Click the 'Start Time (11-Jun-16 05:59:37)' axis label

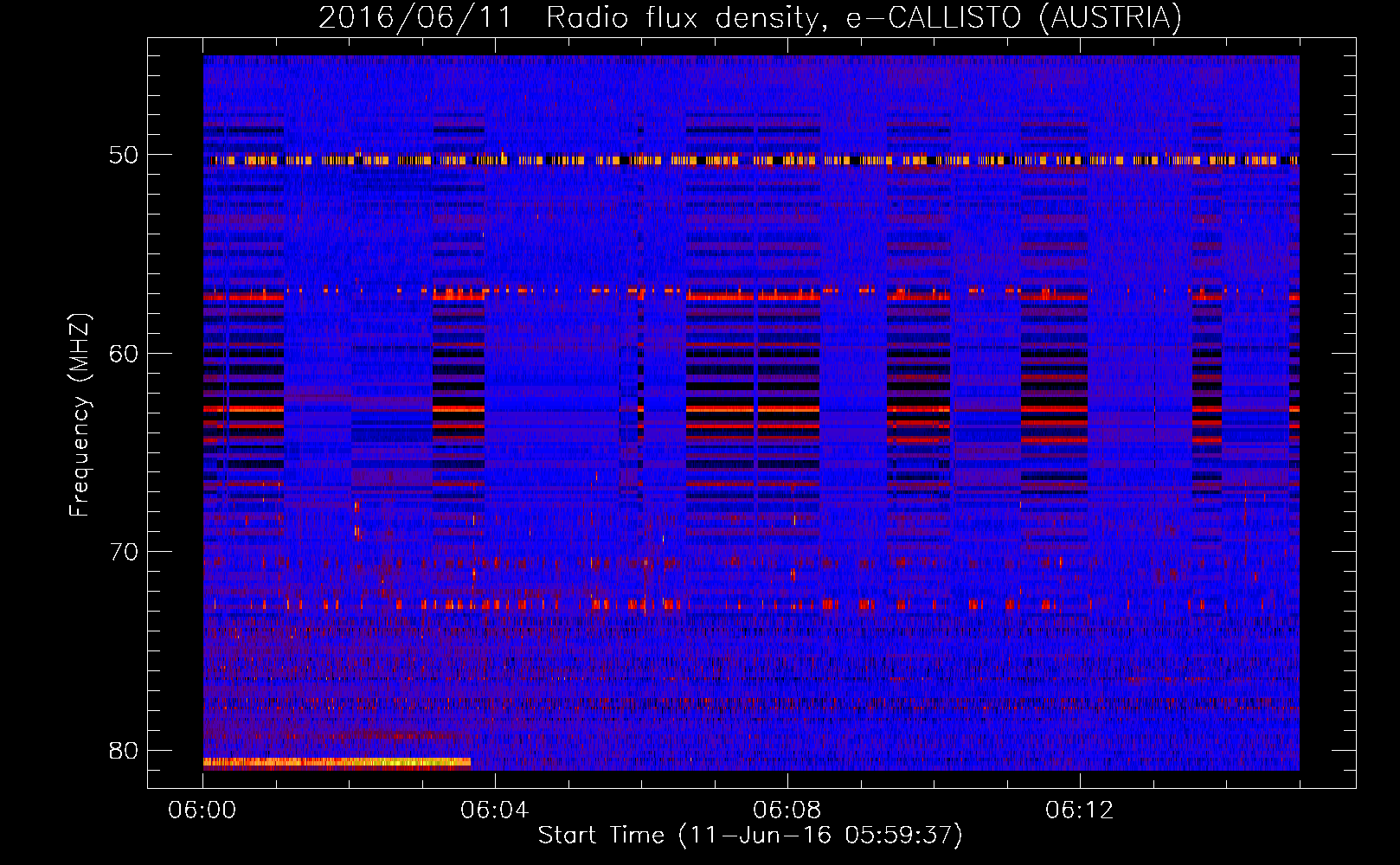pyautogui.click(x=750, y=836)
